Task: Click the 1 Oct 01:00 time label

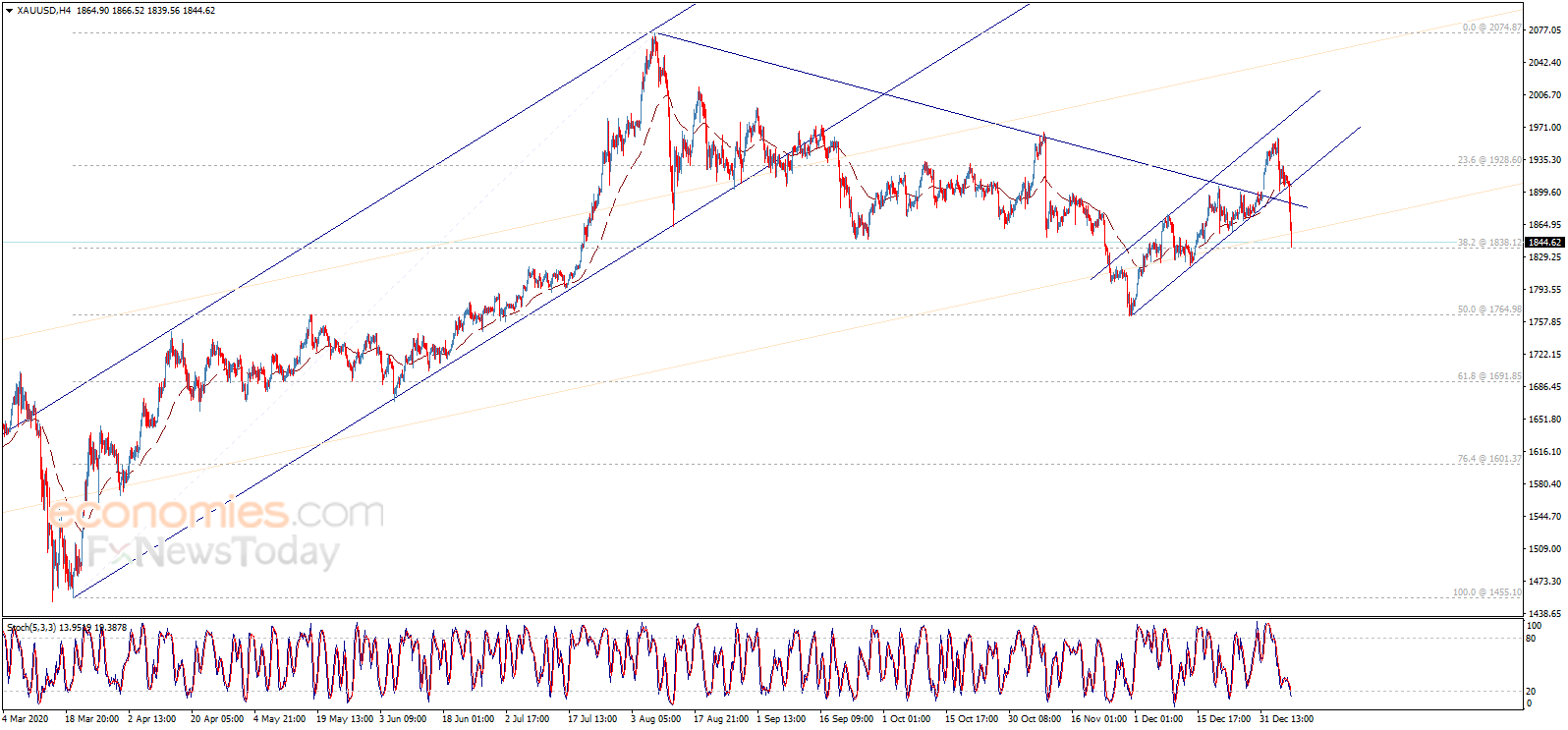Action: tap(906, 719)
